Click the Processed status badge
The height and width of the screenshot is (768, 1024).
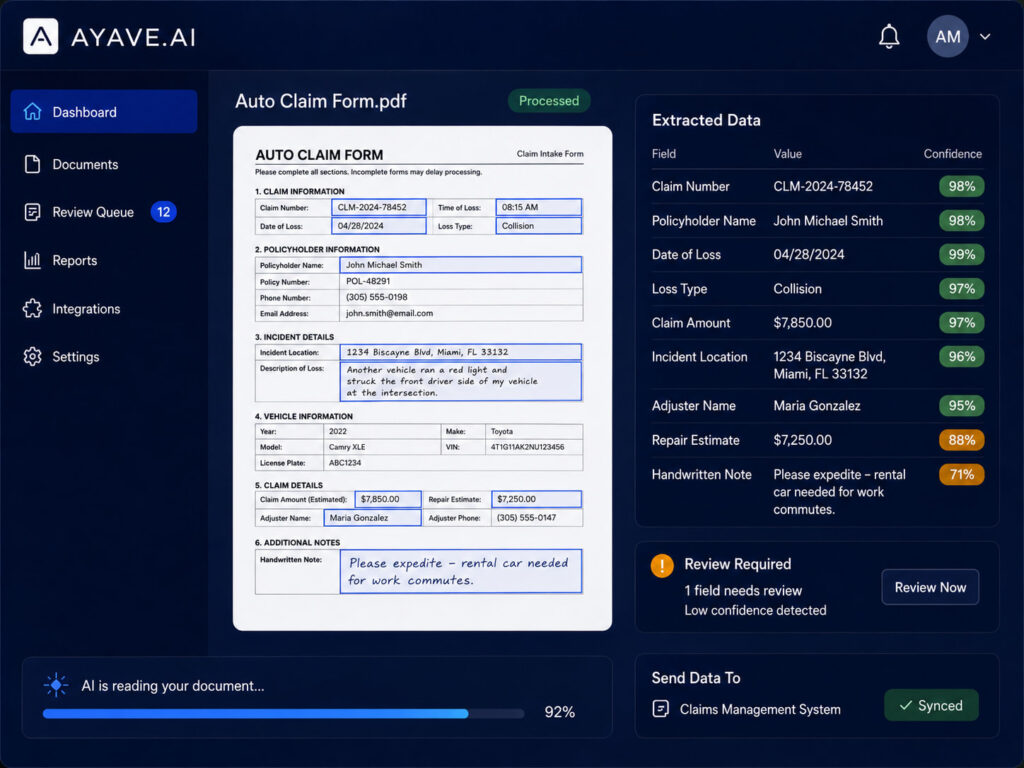coord(549,101)
